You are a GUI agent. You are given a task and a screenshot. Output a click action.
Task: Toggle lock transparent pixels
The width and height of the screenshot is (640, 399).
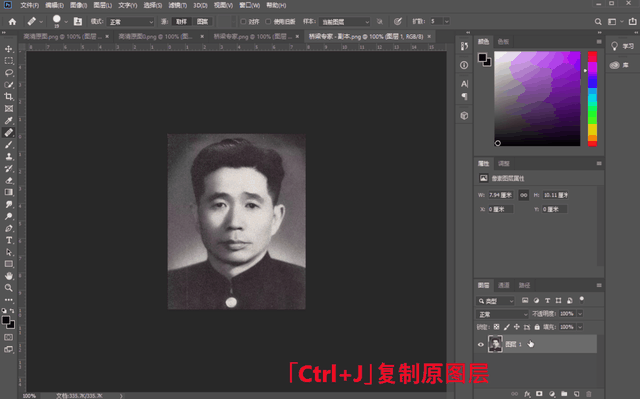tap(496, 327)
